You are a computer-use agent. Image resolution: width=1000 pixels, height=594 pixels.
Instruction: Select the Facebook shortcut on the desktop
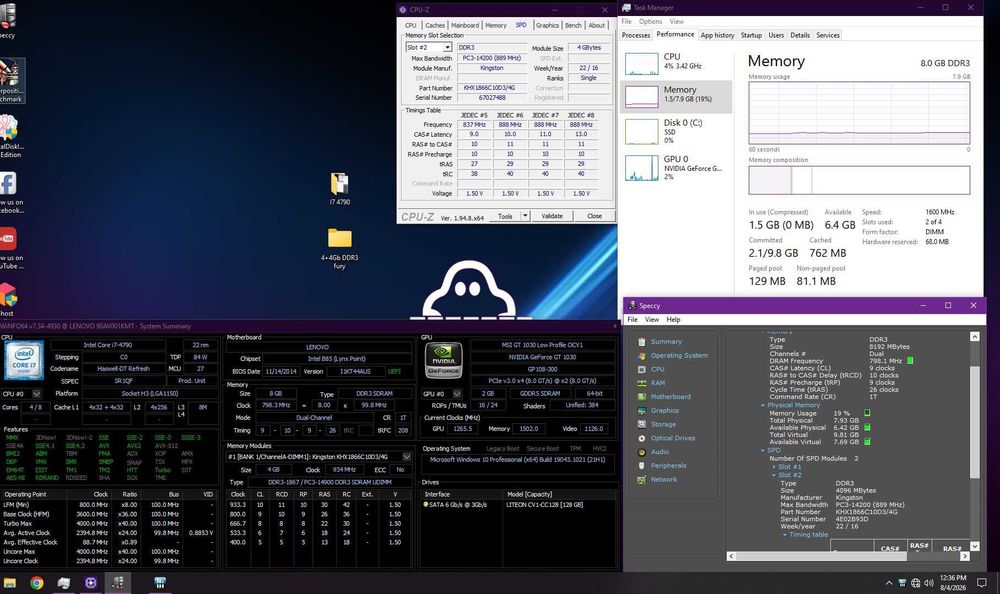point(9,191)
